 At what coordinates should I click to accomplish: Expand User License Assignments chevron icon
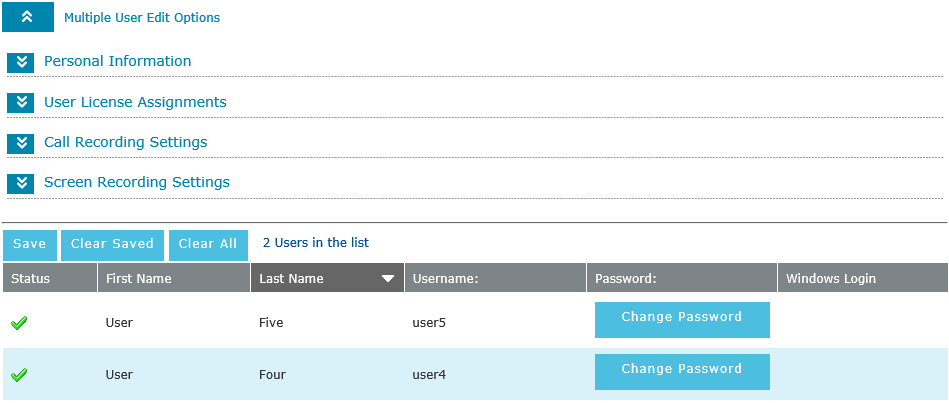click(21, 103)
